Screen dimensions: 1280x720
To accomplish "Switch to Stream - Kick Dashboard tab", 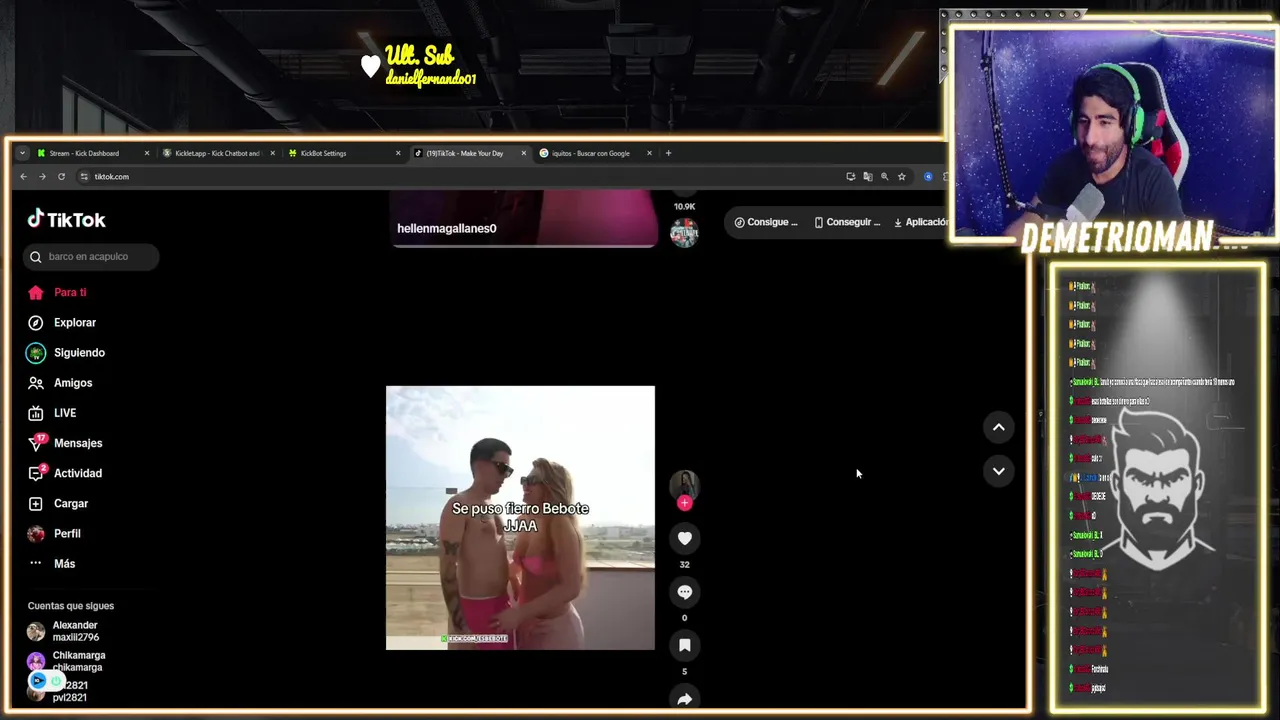I will tap(93, 153).
